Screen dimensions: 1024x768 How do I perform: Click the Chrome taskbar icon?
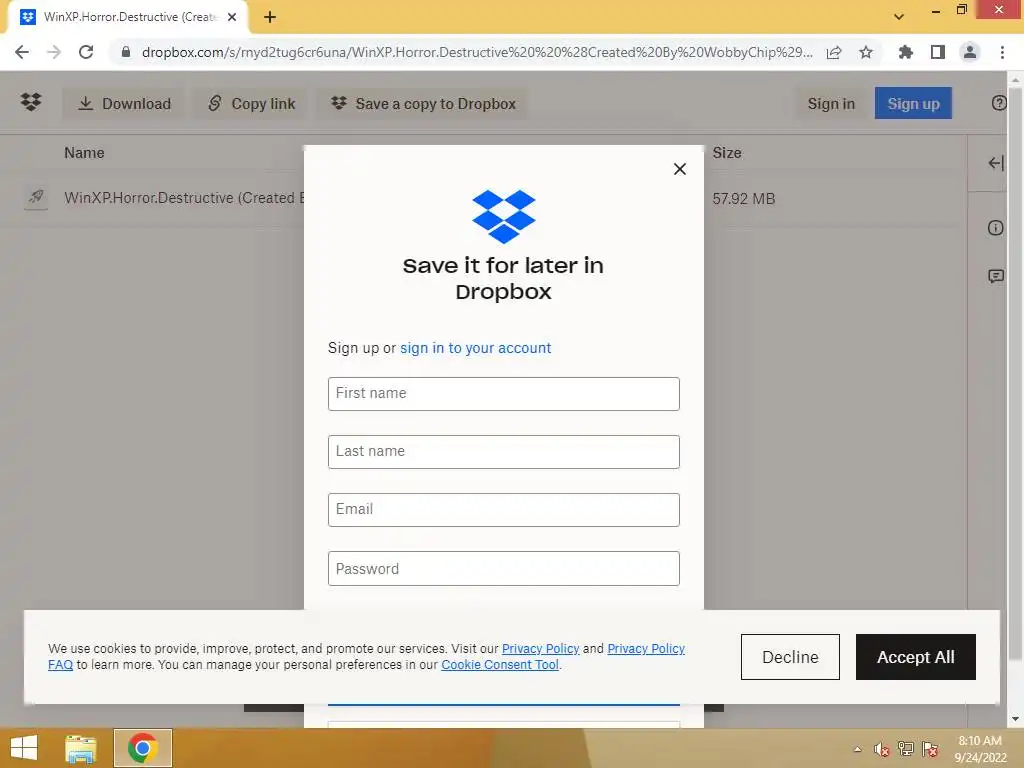(143, 748)
